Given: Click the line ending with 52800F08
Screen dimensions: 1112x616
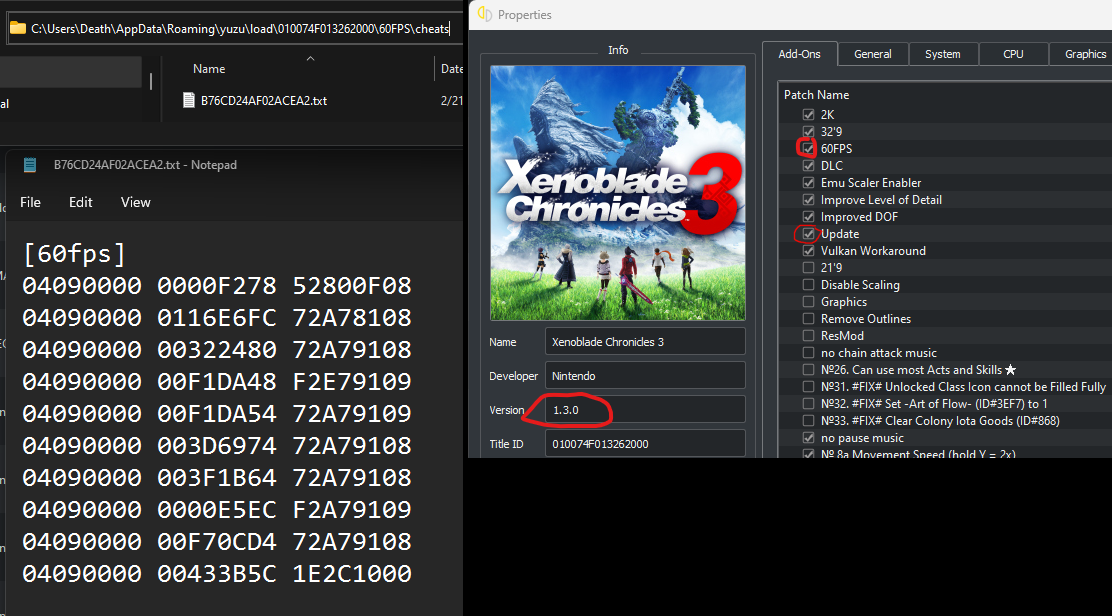Looking at the screenshot, I should (x=217, y=286).
